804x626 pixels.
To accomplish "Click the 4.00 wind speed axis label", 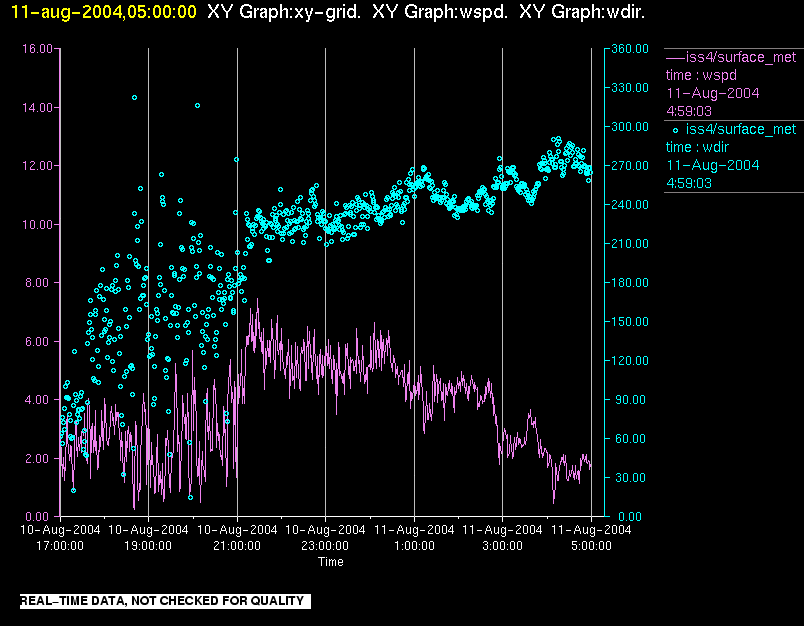I will (39, 399).
